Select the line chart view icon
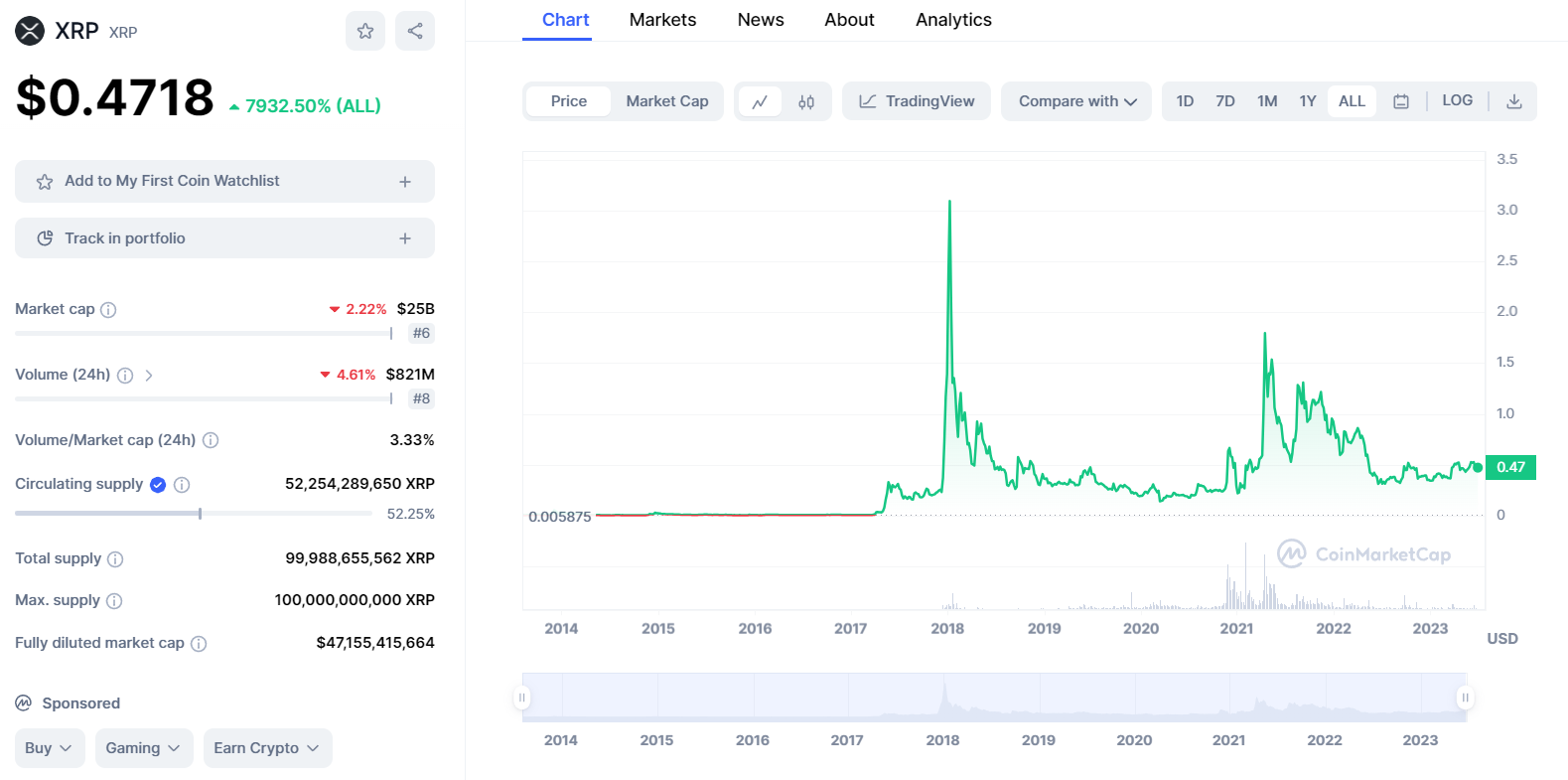The image size is (1568, 780). (x=760, y=101)
